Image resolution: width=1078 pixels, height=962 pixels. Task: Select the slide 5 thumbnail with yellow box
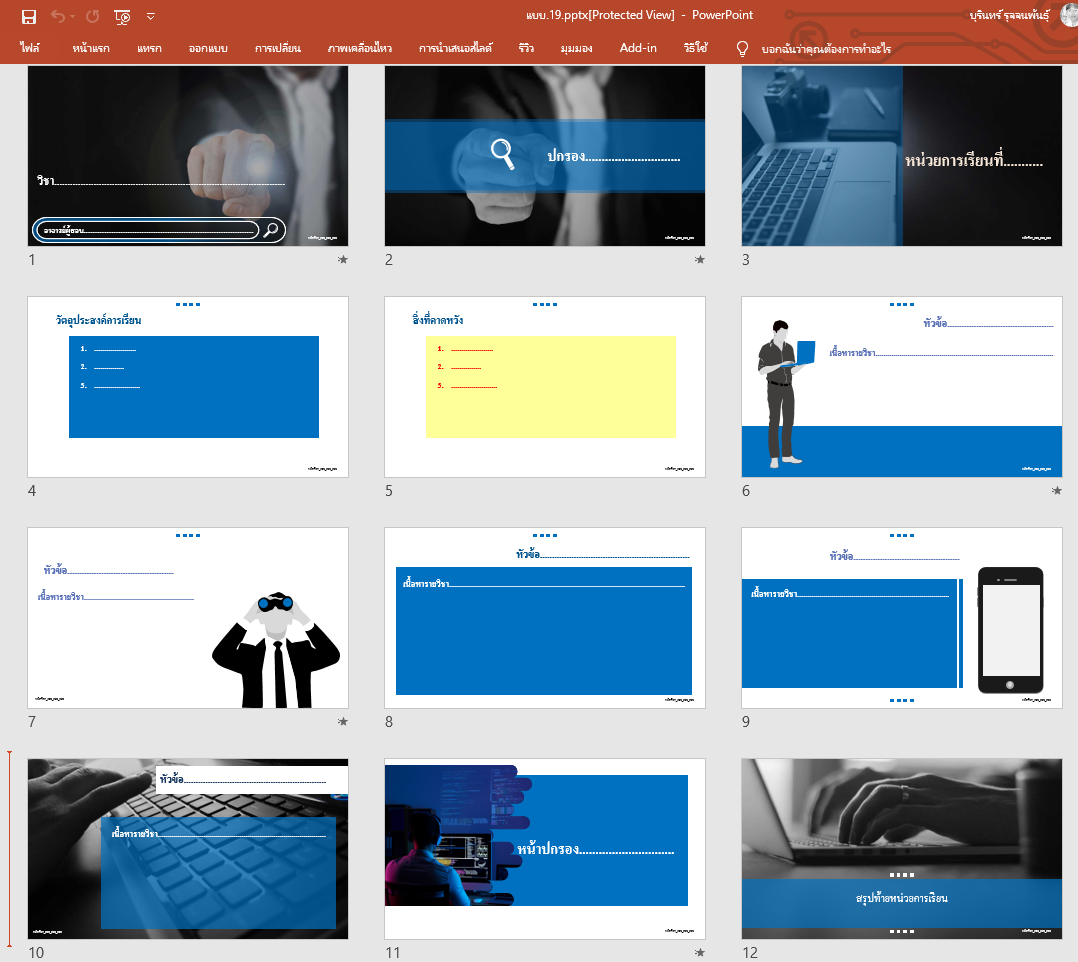pyautogui.click(x=545, y=387)
